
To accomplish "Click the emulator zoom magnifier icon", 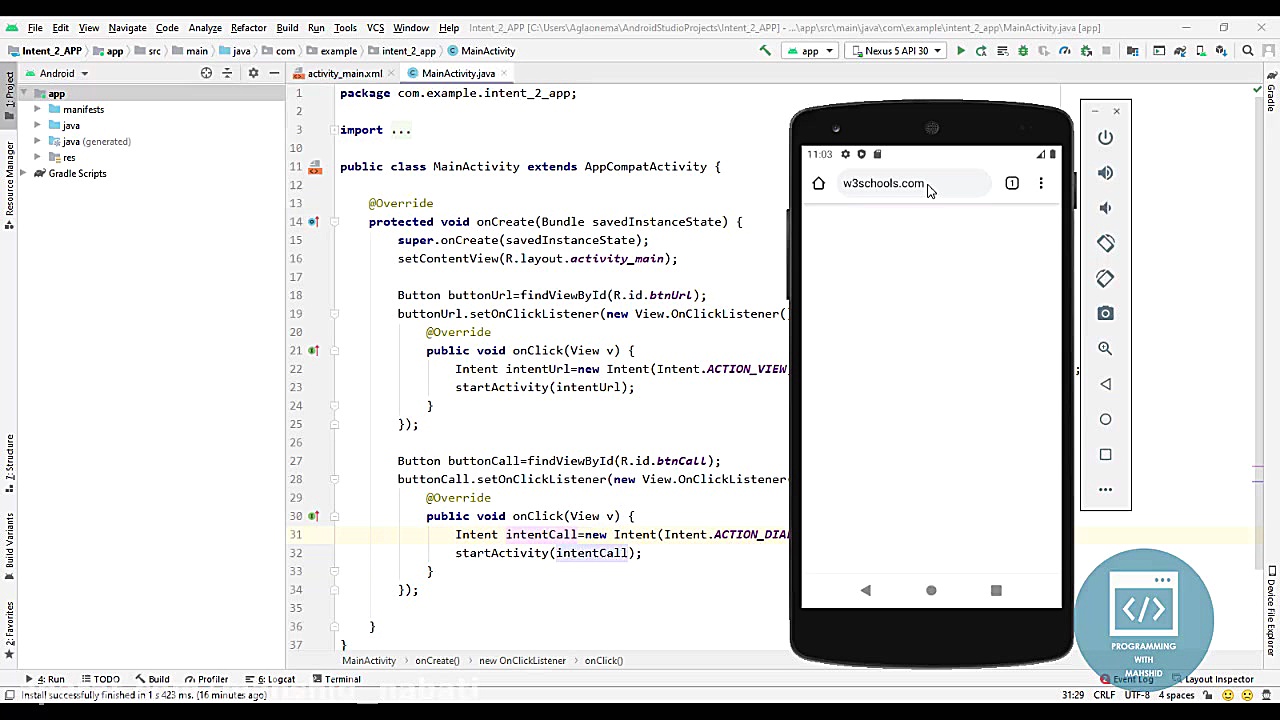I will tap(1105, 349).
